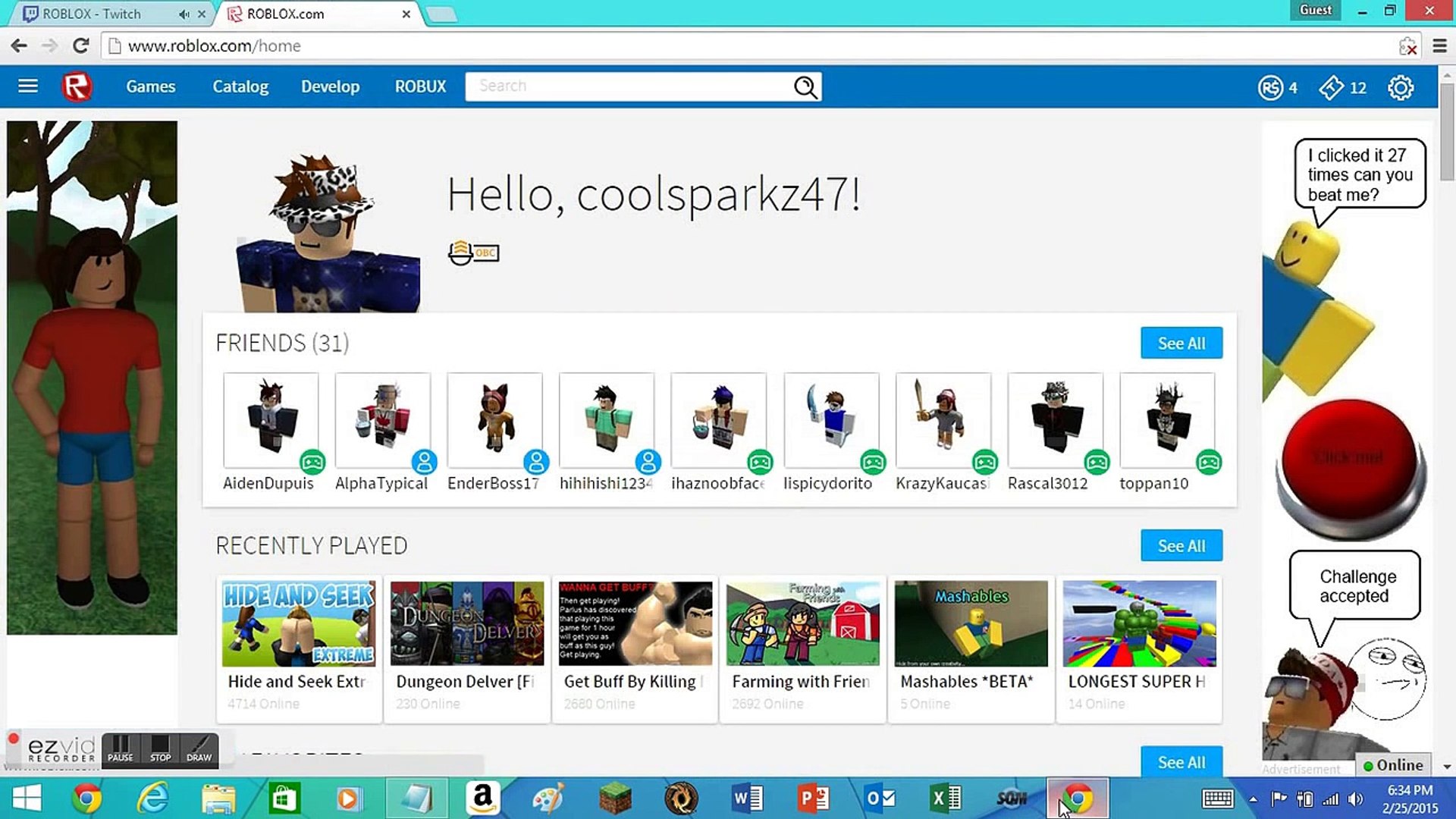Click the OBC membership badge icon
The height and width of the screenshot is (819, 1456).
click(x=474, y=253)
